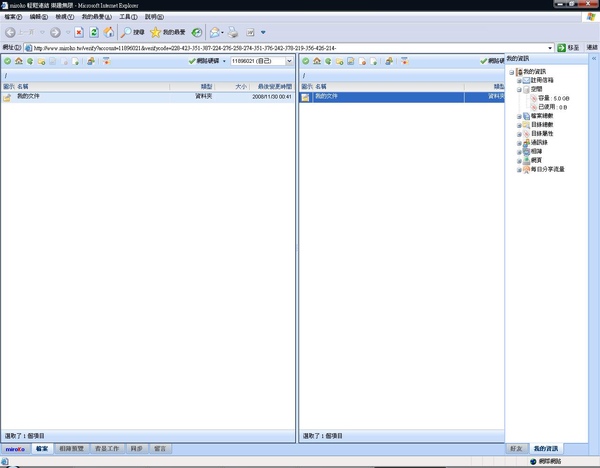Viewport: 600px width, 468px height.
Task: Click the browser Back button
Action: point(10,33)
